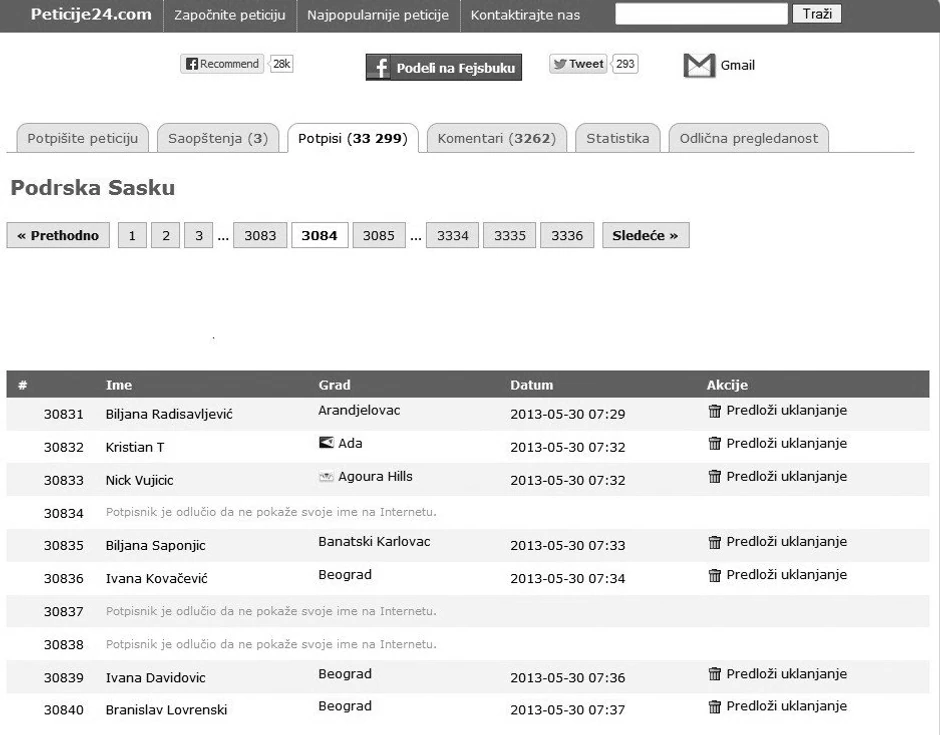Click Predloži uklanjanje for Biljana Radisavljević
940x735 pixels.
click(x=787, y=411)
